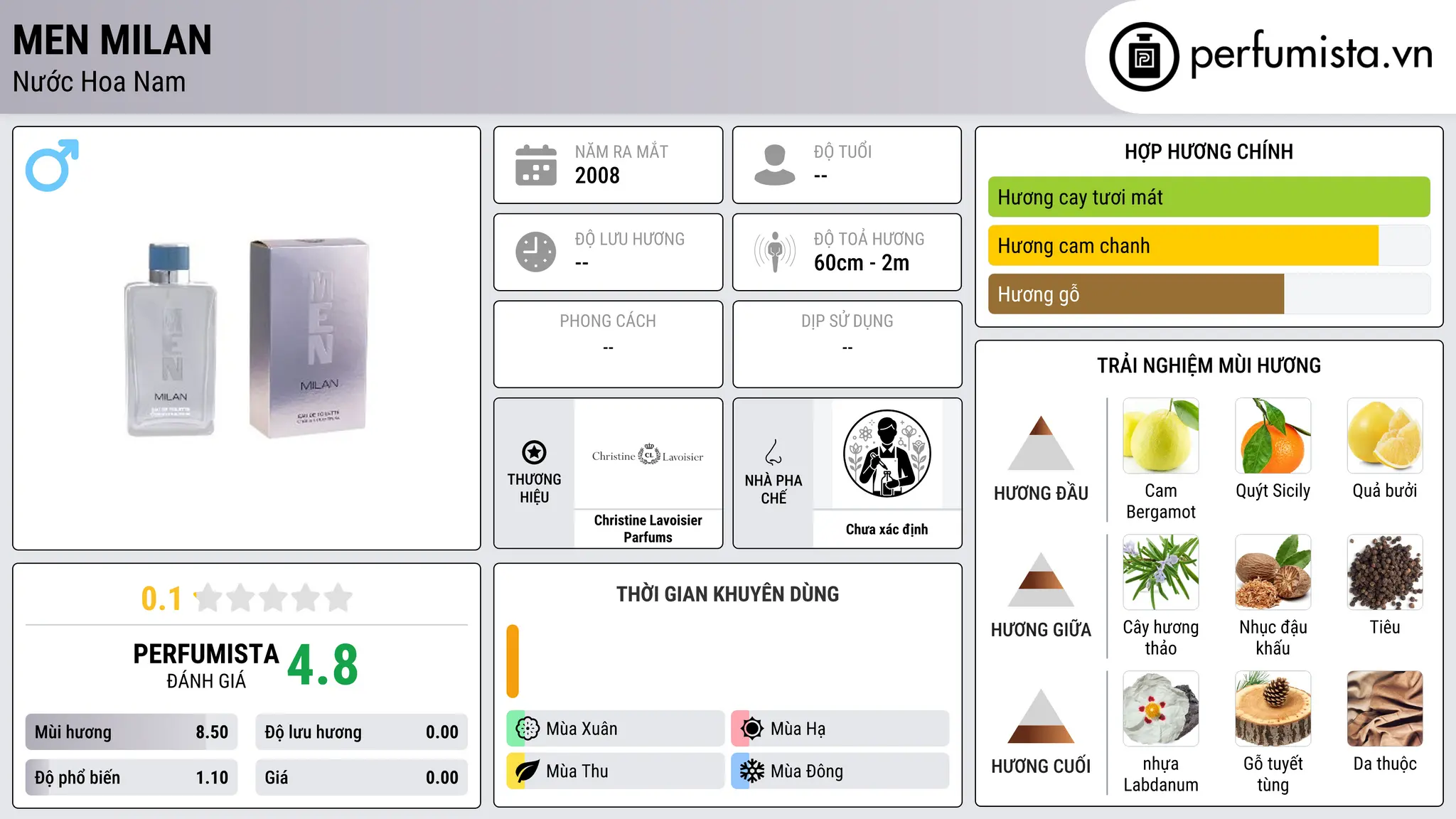Click the Cam Bergamot note image

1161,436
